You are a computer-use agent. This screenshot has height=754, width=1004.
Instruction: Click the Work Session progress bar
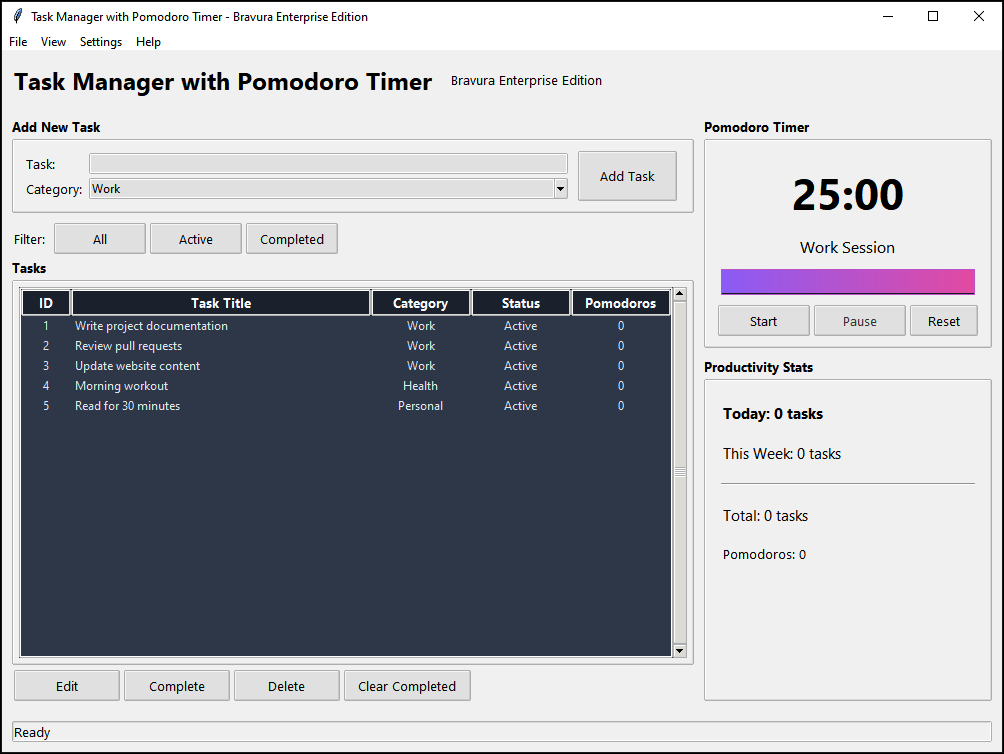[x=847, y=281]
